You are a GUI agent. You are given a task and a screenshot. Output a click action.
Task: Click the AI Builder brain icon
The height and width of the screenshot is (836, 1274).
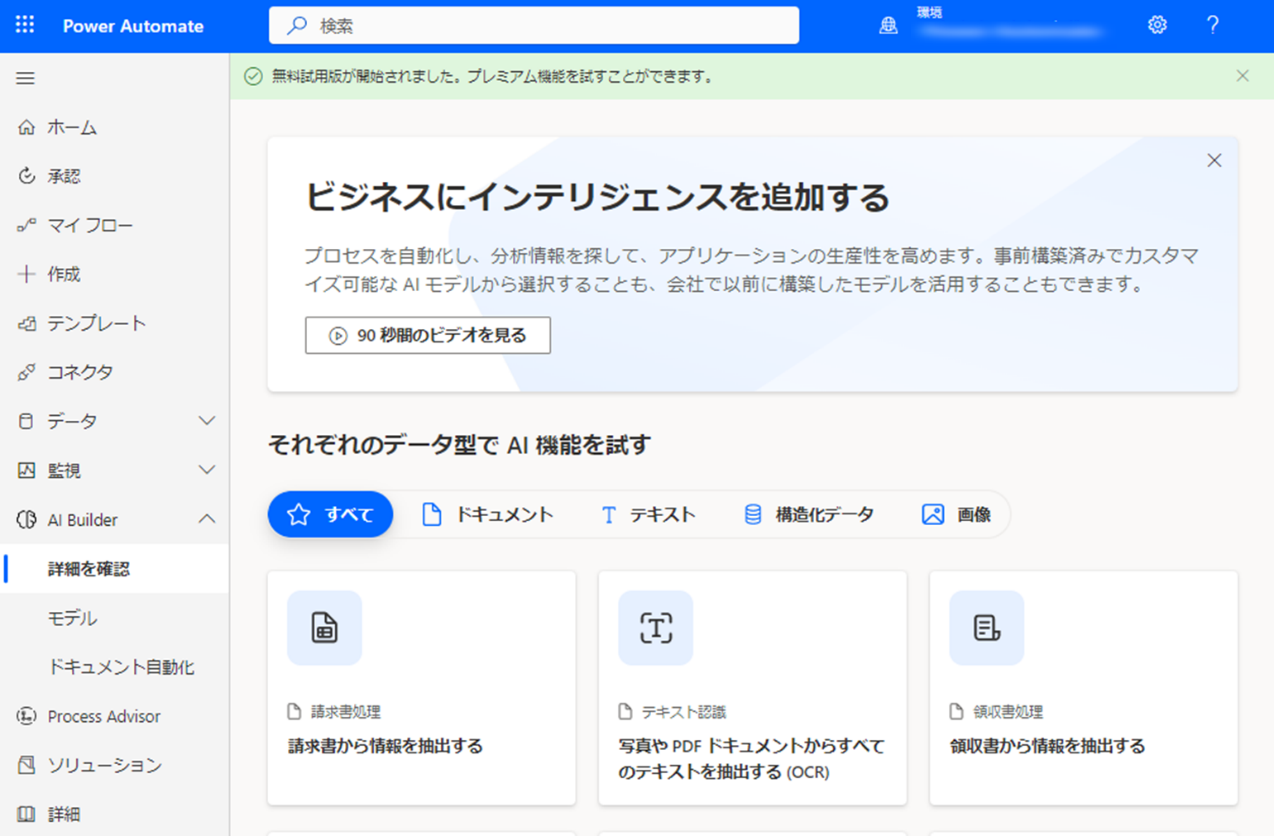27,520
